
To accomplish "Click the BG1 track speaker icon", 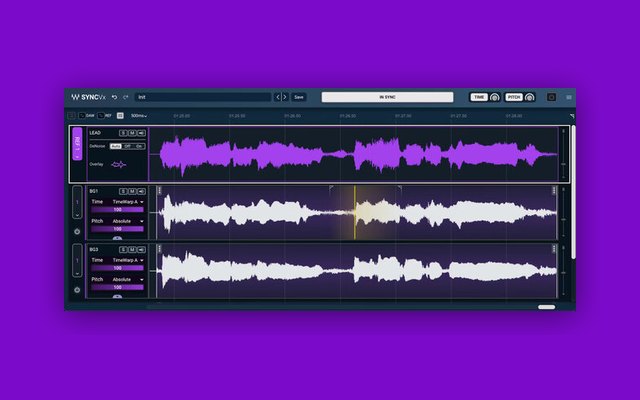I will coord(141,191).
